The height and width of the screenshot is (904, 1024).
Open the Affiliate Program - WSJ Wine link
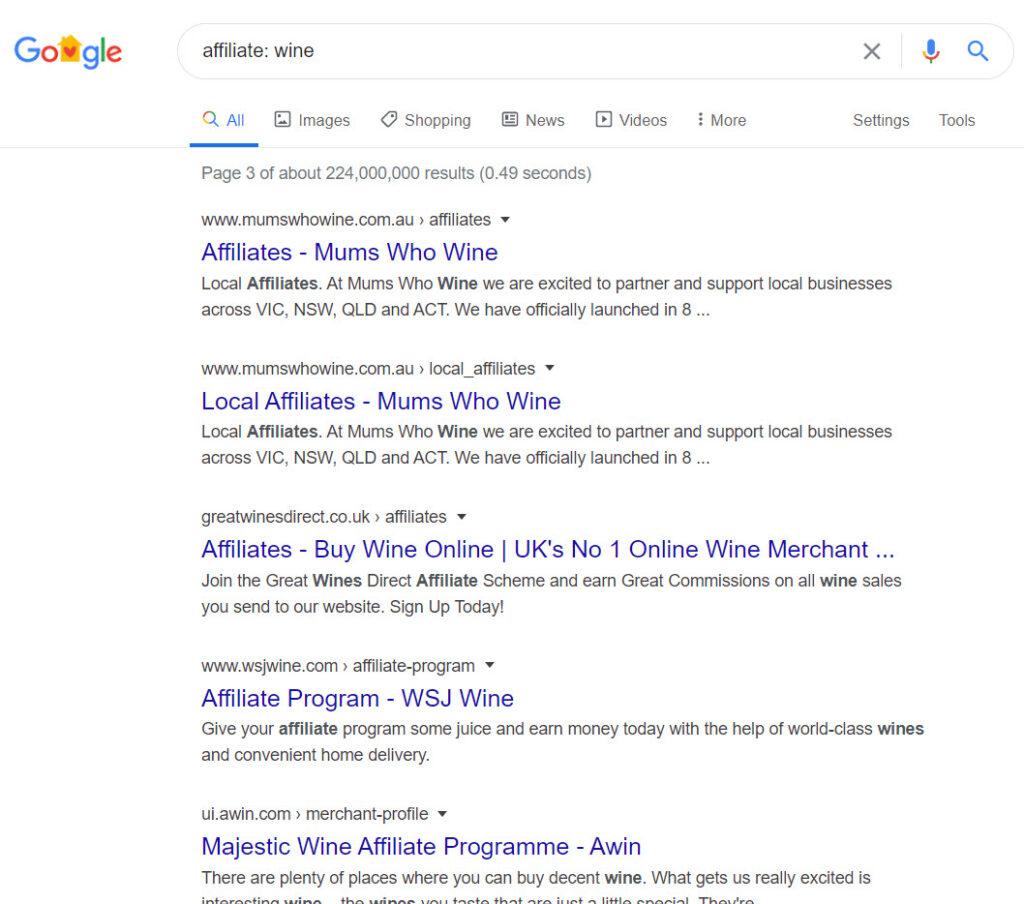click(357, 698)
